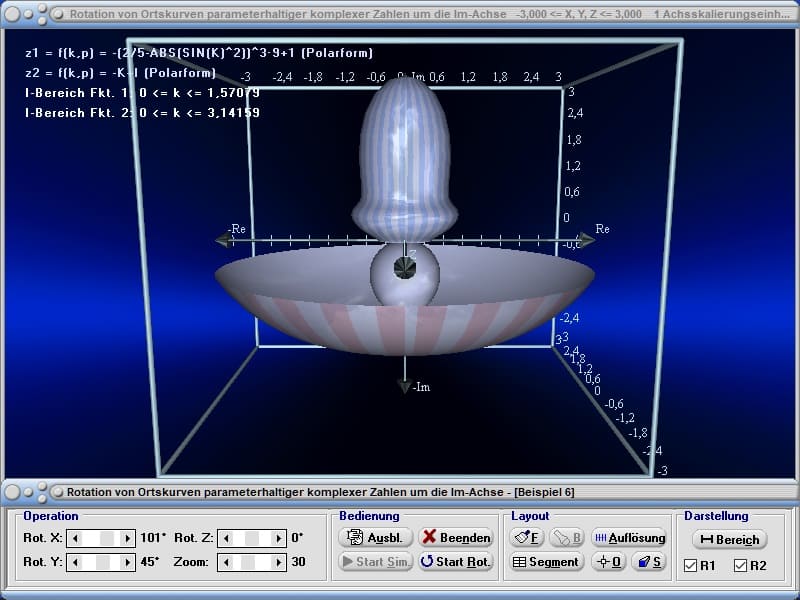The height and width of the screenshot is (600, 800).
Task: Toggle the R2 checkbox
Action: [740, 565]
